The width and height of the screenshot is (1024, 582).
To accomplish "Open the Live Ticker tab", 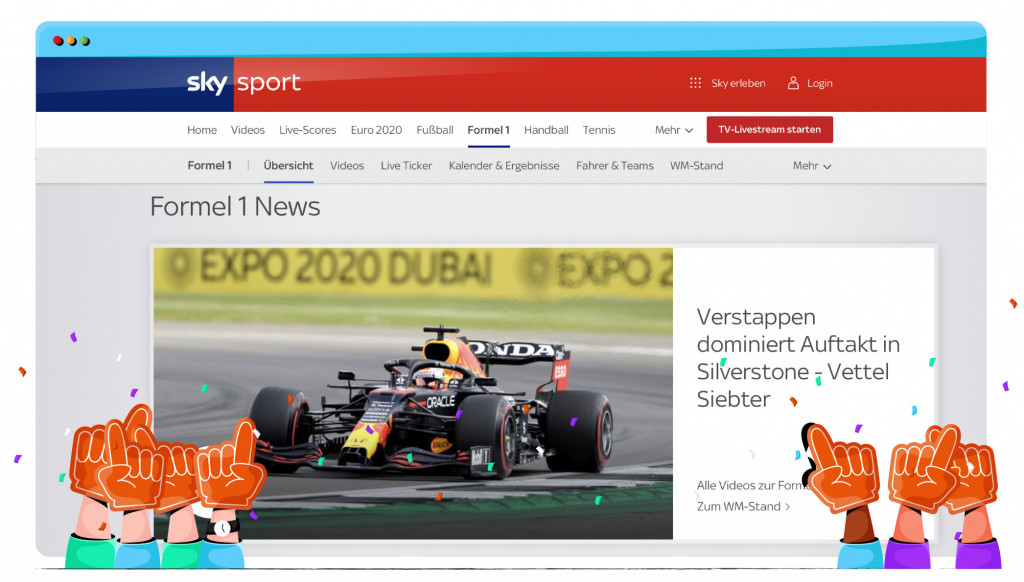I will (x=406, y=166).
